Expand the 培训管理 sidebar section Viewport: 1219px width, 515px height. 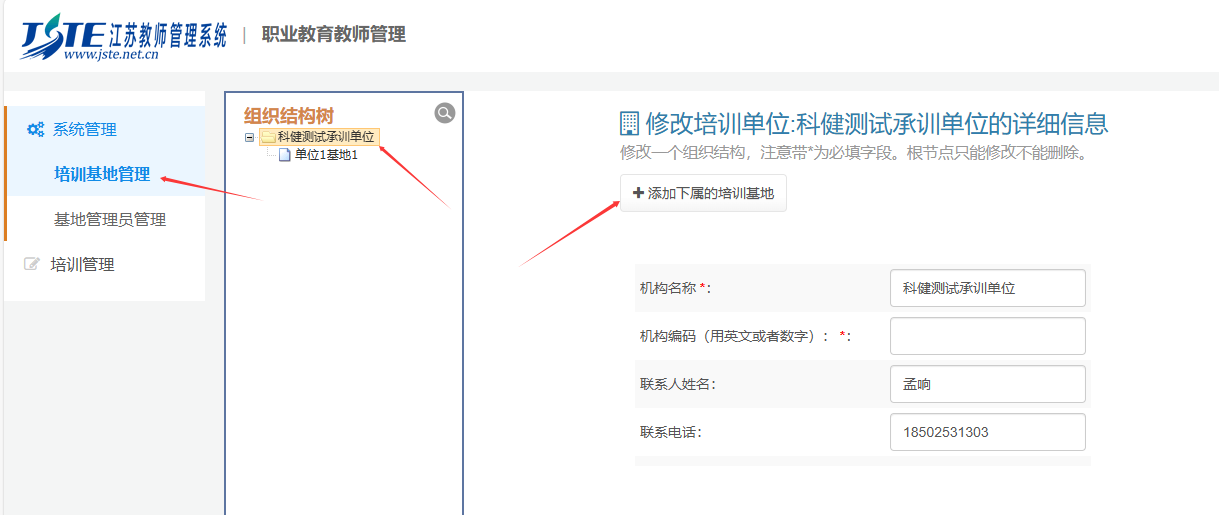[x=83, y=265]
